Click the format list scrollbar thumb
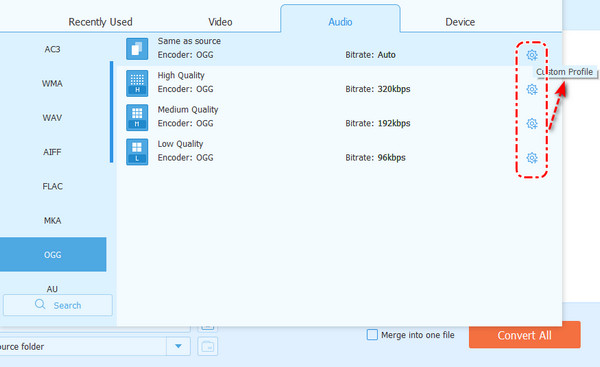This screenshot has height=367, width=600. (x=111, y=112)
